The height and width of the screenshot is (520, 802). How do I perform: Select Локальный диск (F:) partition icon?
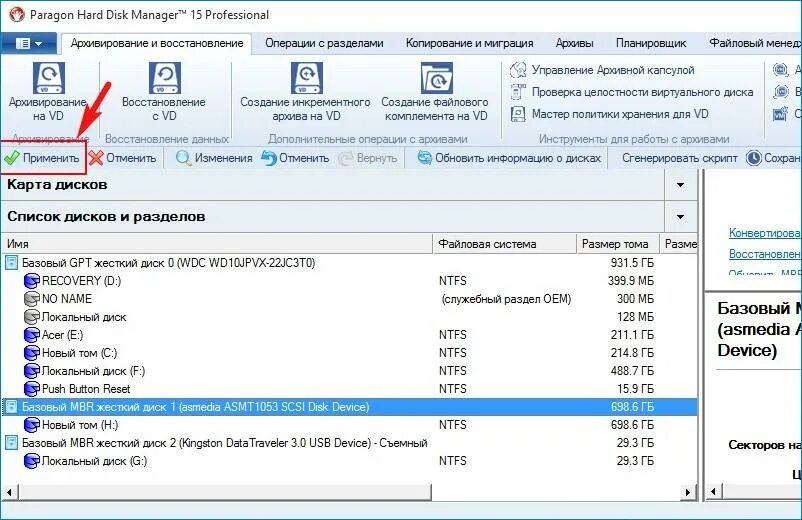tap(31, 371)
